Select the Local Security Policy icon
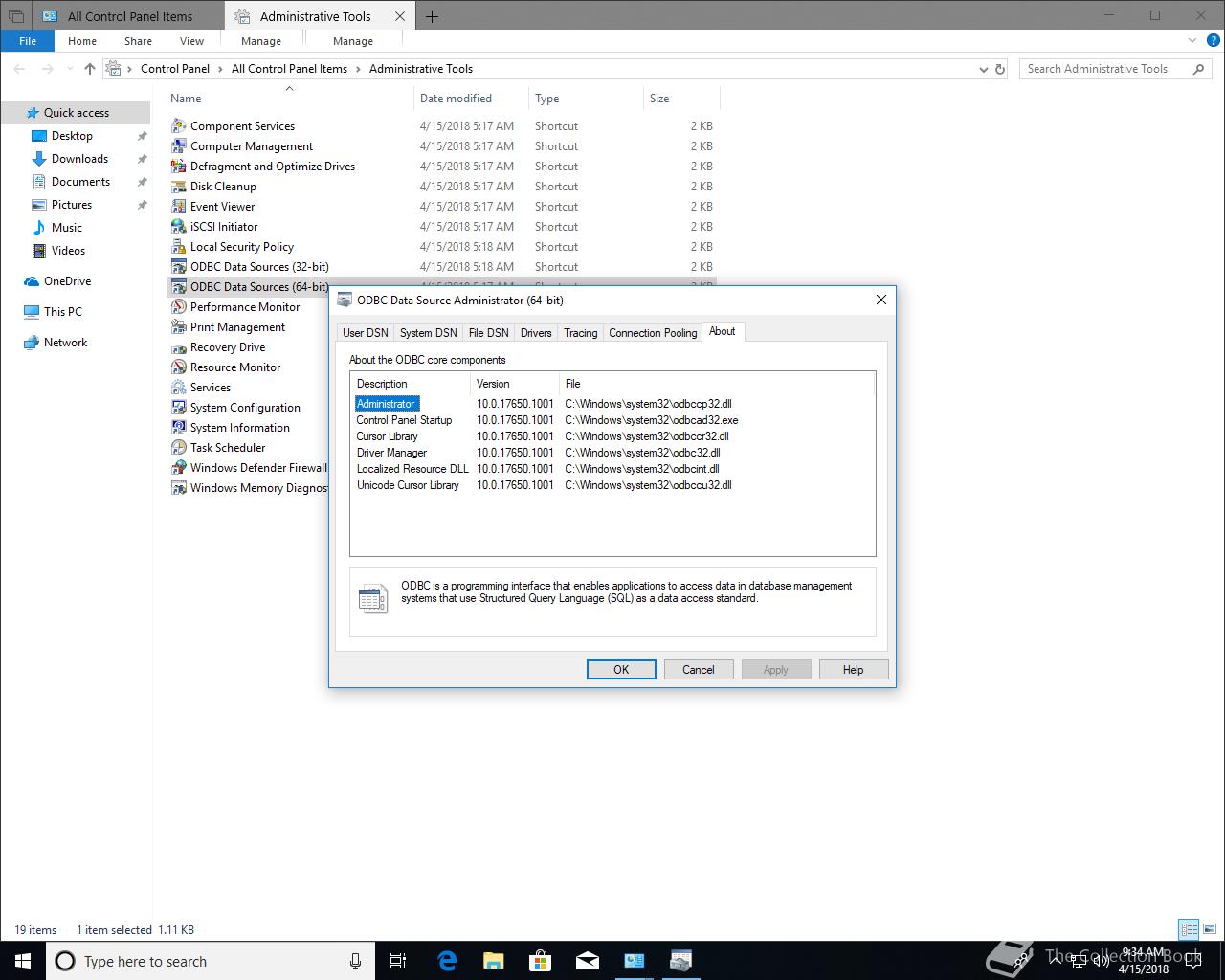This screenshot has width=1225, height=980. point(178,247)
